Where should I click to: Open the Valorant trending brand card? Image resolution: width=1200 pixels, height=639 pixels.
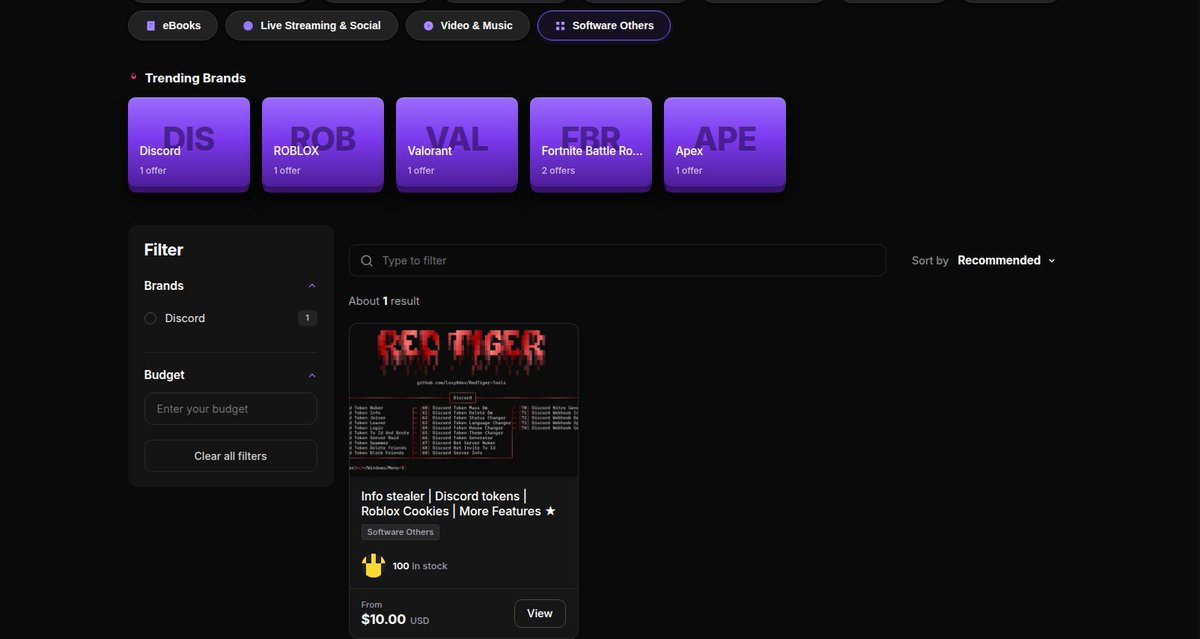457,143
